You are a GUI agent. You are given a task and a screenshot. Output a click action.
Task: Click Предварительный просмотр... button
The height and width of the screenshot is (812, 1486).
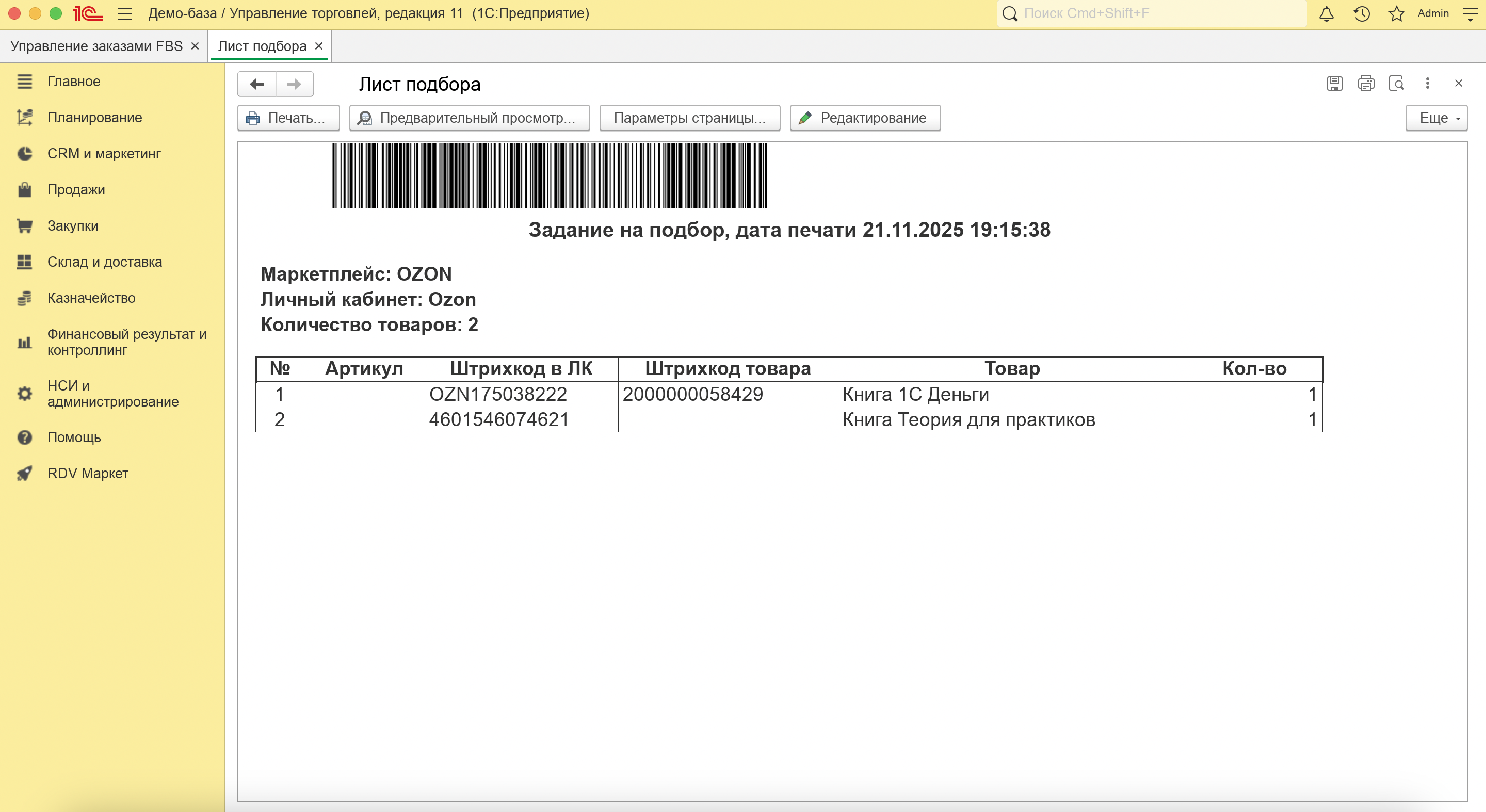coord(469,118)
